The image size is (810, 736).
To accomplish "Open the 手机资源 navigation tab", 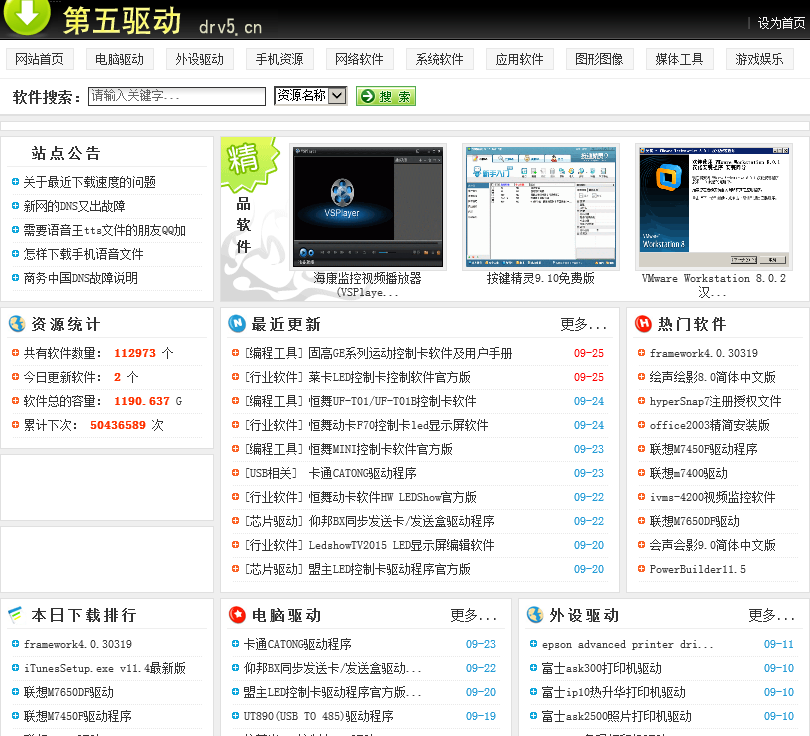I will [x=280, y=59].
